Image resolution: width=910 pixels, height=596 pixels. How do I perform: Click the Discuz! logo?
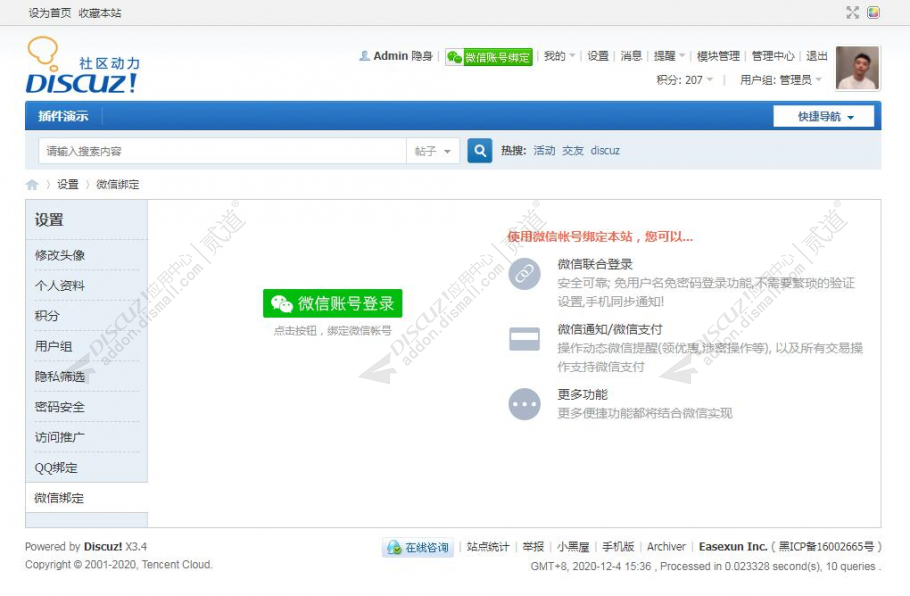[x=82, y=66]
